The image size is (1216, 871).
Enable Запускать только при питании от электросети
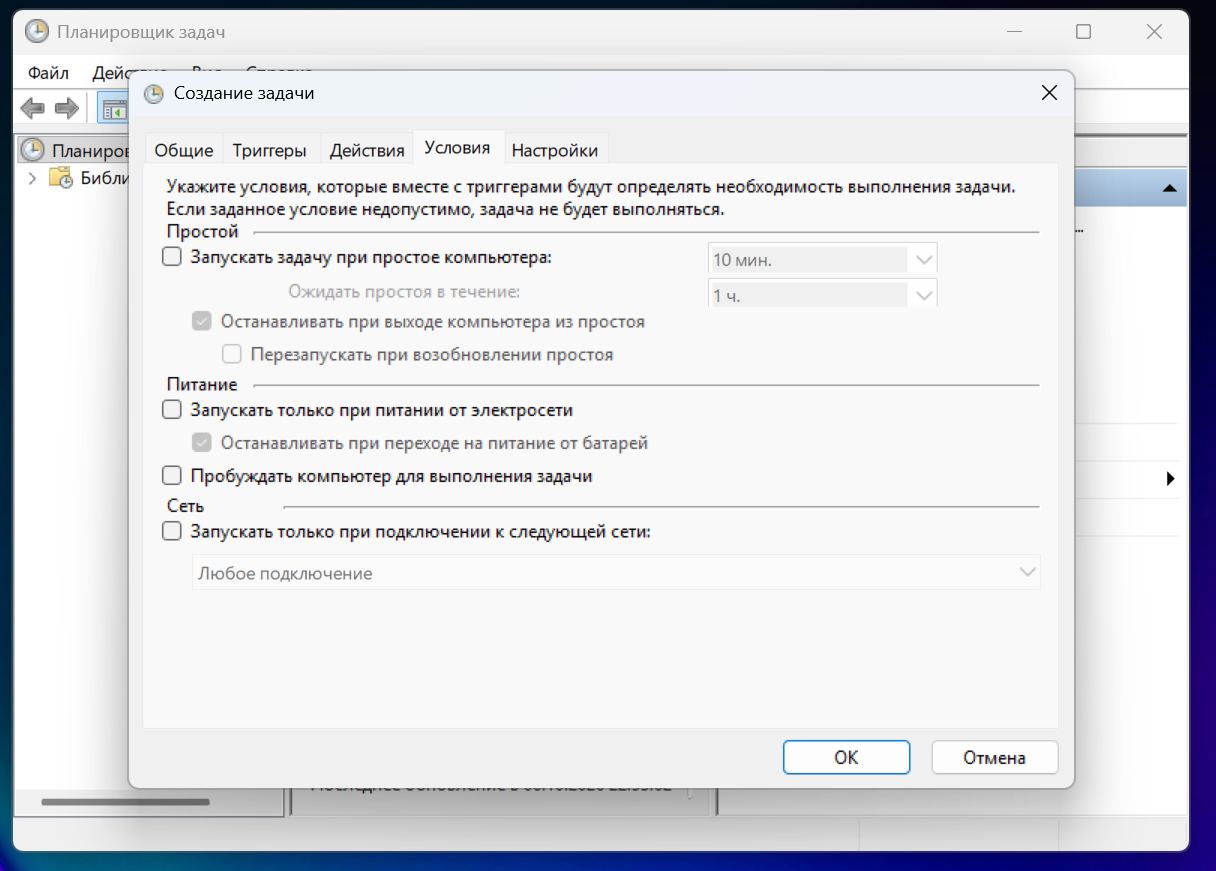coord(172,410)
